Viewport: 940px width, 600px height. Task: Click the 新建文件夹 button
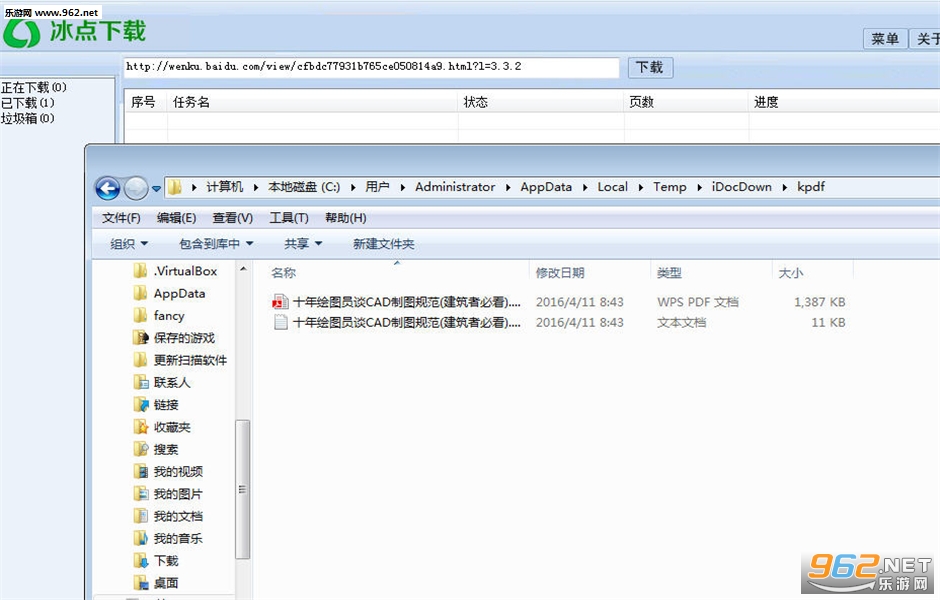coord(384,244)
